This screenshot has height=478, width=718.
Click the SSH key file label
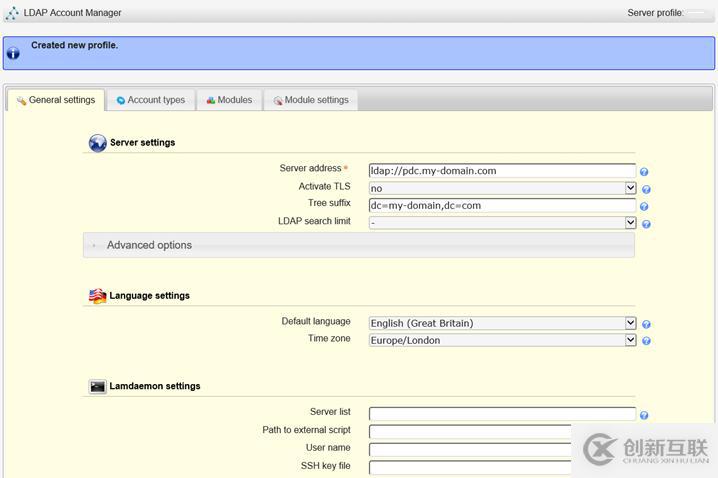point(326,466)
